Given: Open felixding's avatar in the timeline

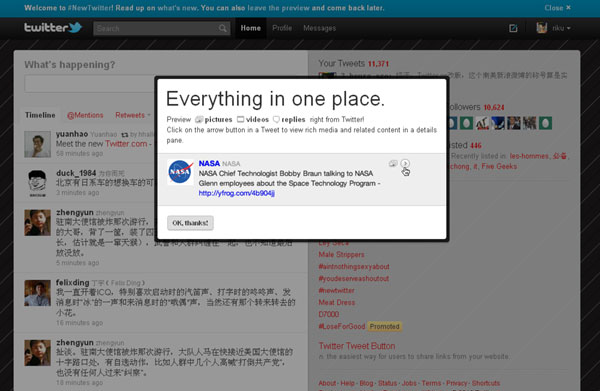Looking at the screenshot, I should pyautogui.click(x=38, y=293).
